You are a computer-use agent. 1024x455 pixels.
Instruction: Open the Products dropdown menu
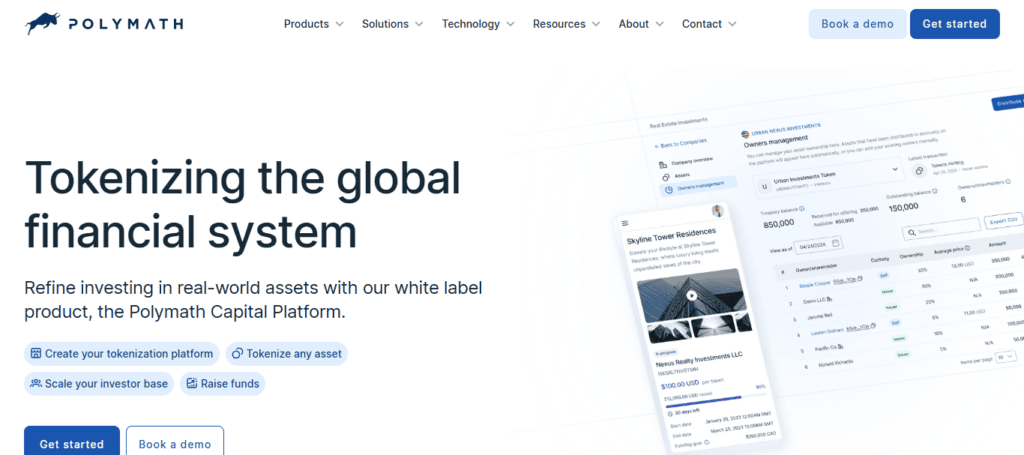tap(313, 24)
